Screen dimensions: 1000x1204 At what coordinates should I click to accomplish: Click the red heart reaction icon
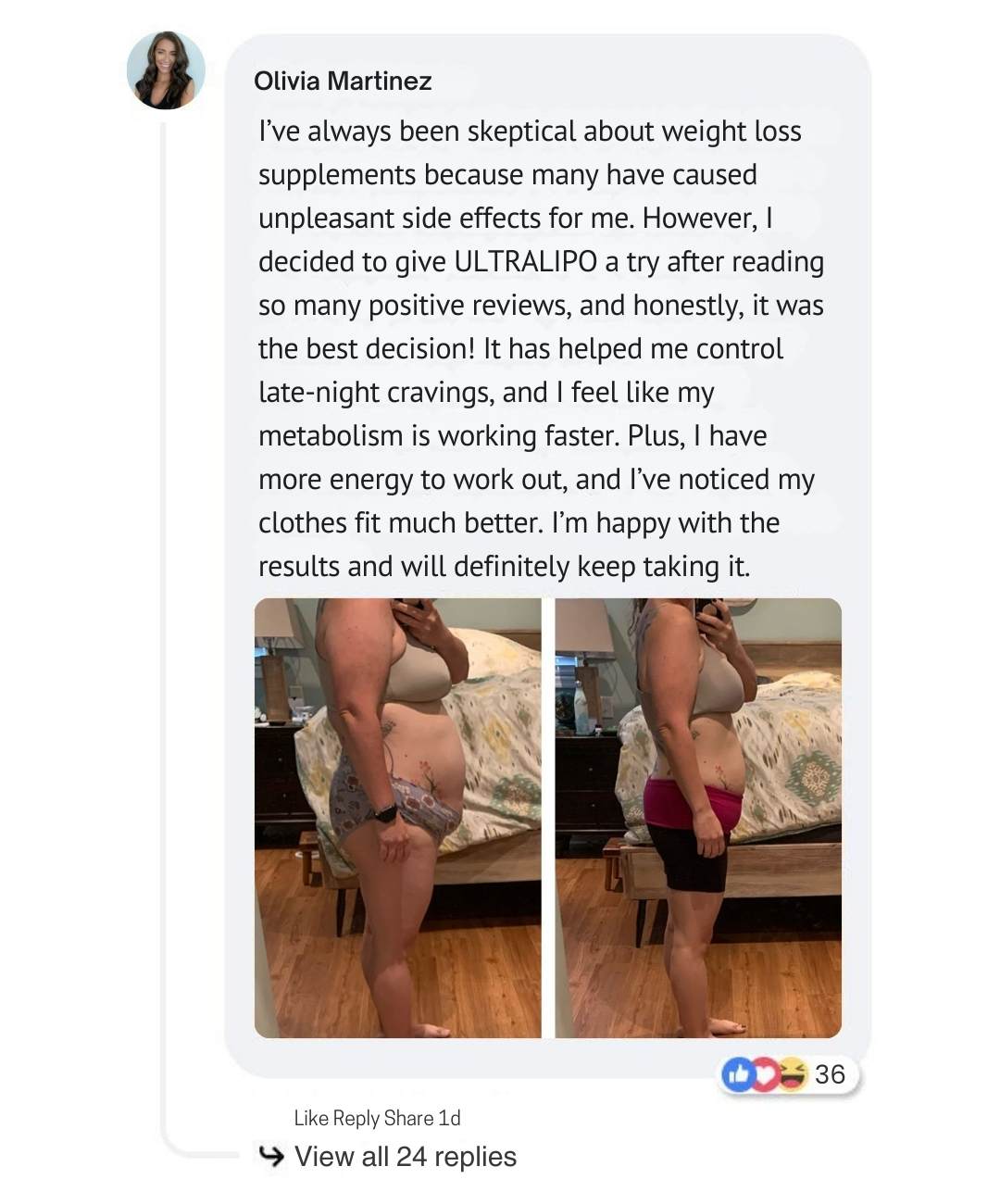tap(765, 1074)
